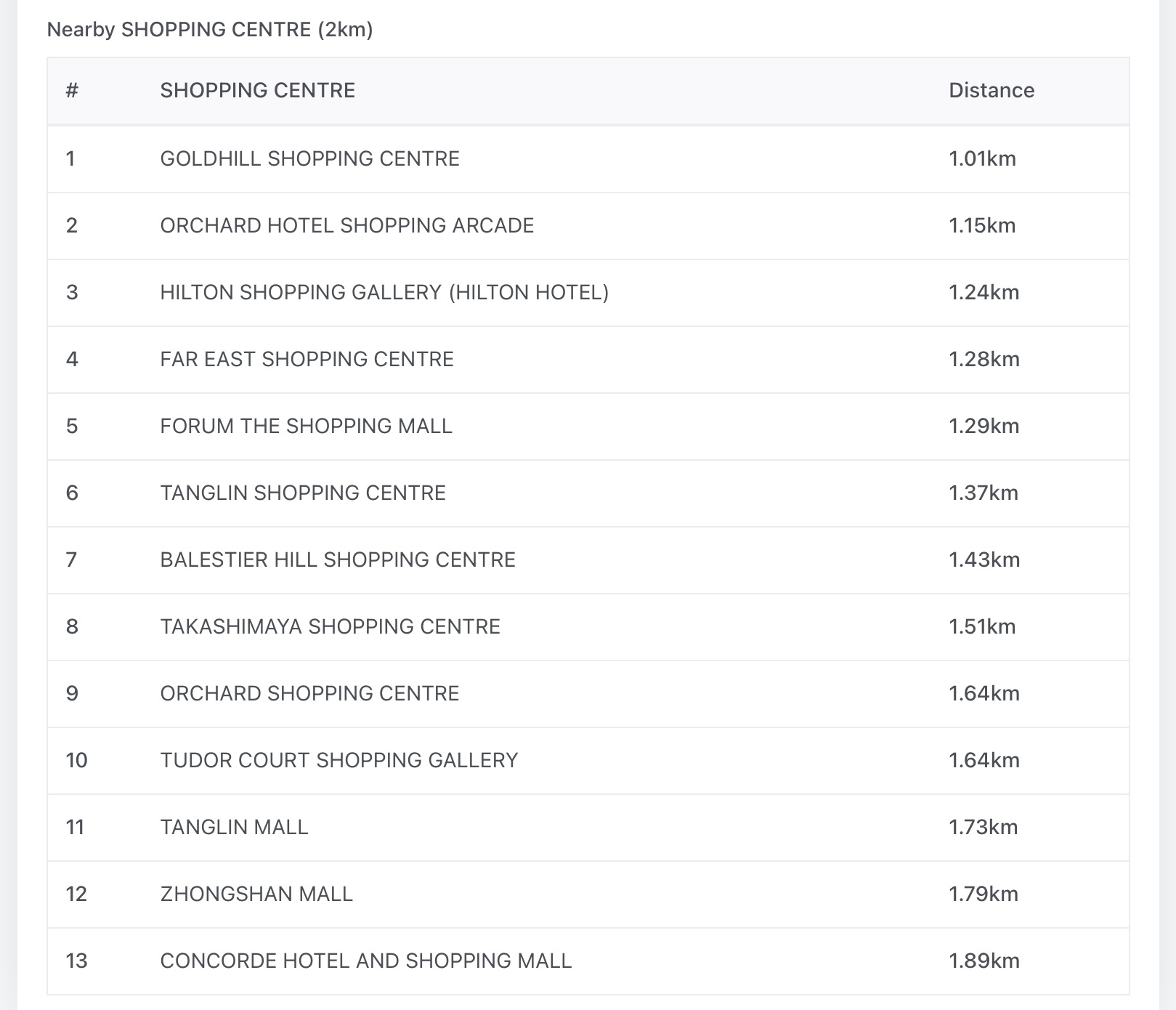Viewport: 1176px width, 1010px height.
Task: Select GOLDHILL SHOPPING CENTRE row
Action: tap(309, 158)
